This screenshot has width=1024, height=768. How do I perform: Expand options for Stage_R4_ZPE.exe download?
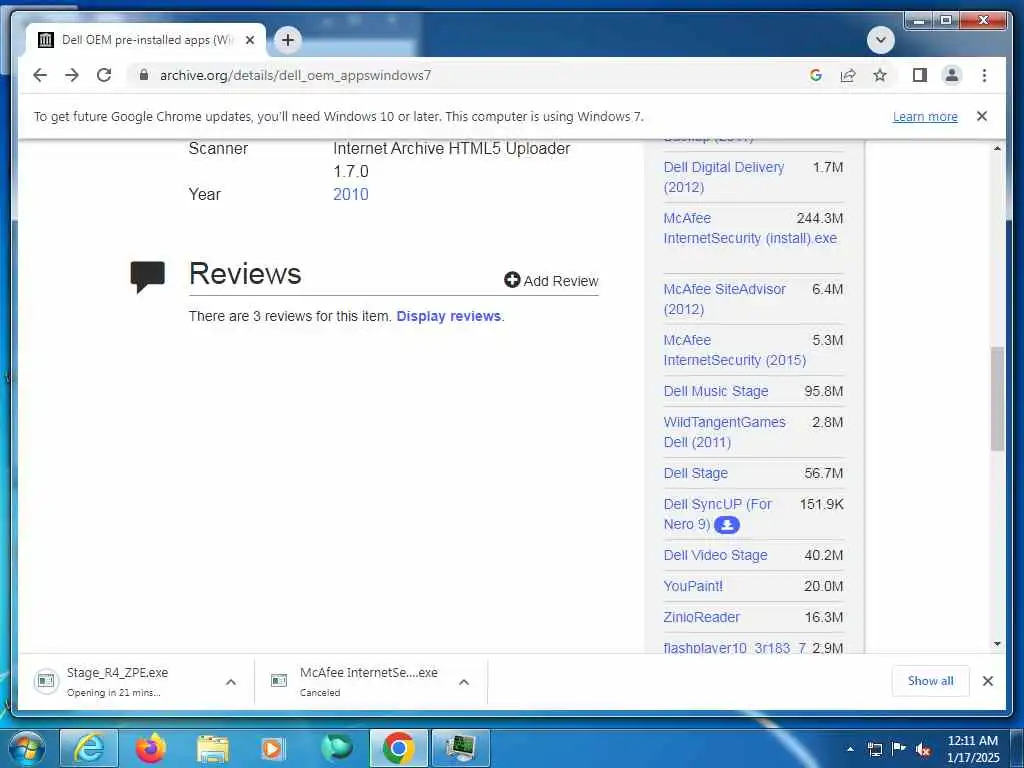point(231,682)
